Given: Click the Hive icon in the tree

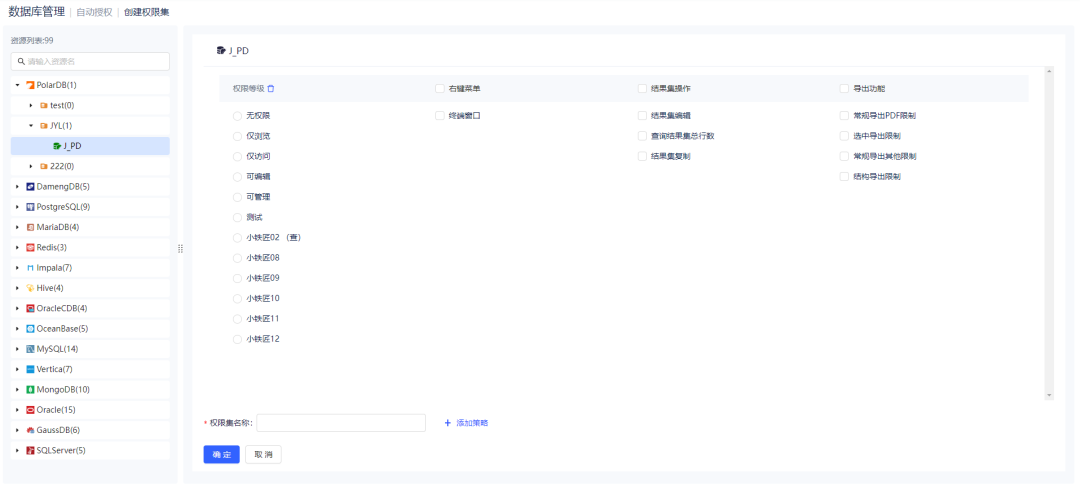Looking at the screenshot, I should (x=31, y=288).
